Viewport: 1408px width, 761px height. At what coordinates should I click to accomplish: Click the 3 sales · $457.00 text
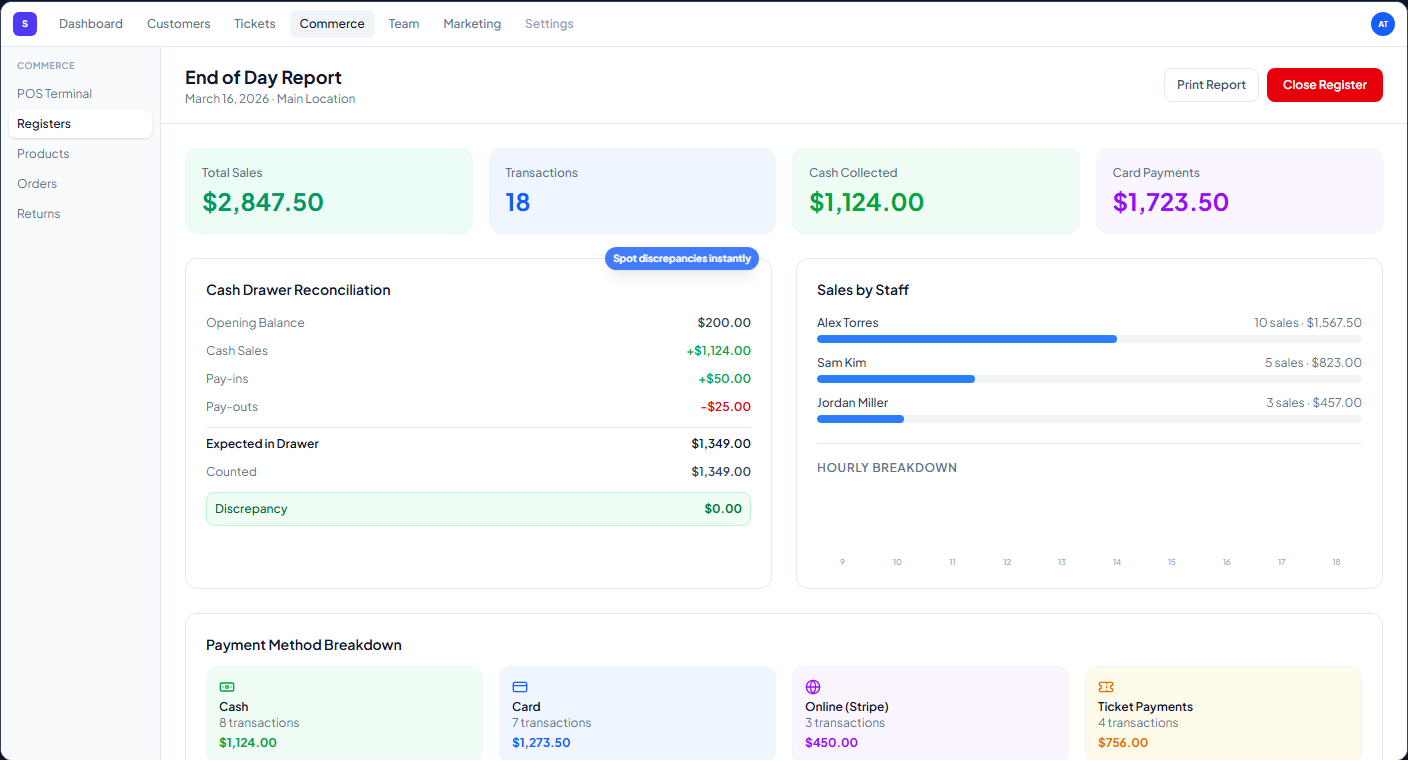(1314, 403)
